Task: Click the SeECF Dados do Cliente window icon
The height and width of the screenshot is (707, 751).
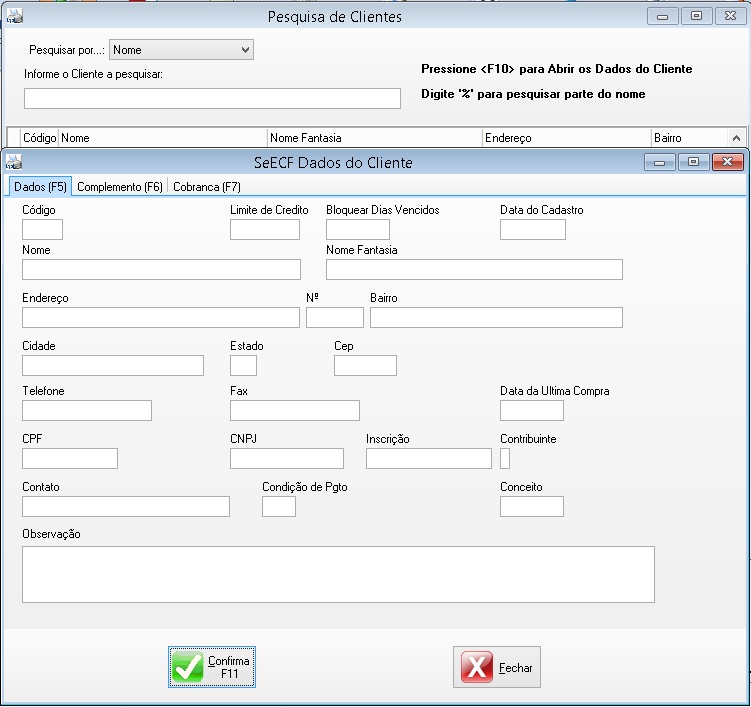Action: point(14,162)
